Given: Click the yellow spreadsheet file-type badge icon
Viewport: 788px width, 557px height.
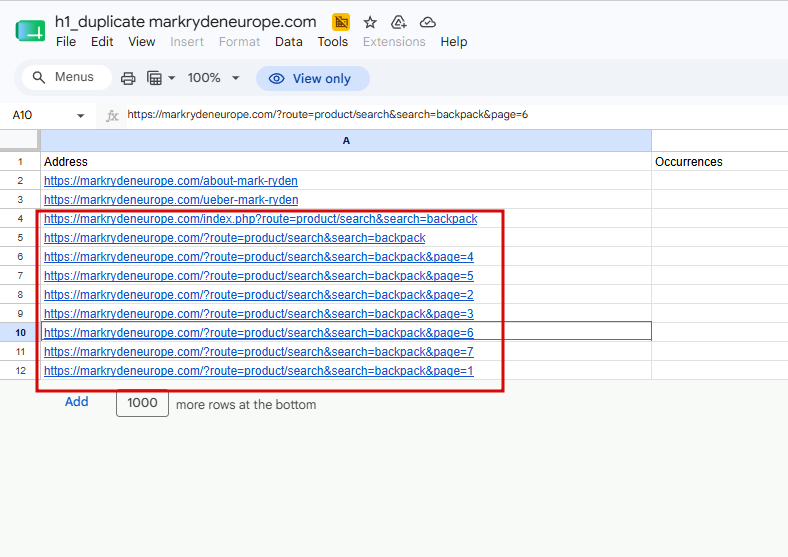Looking at the screenshot, I should (x=341, y=22).
